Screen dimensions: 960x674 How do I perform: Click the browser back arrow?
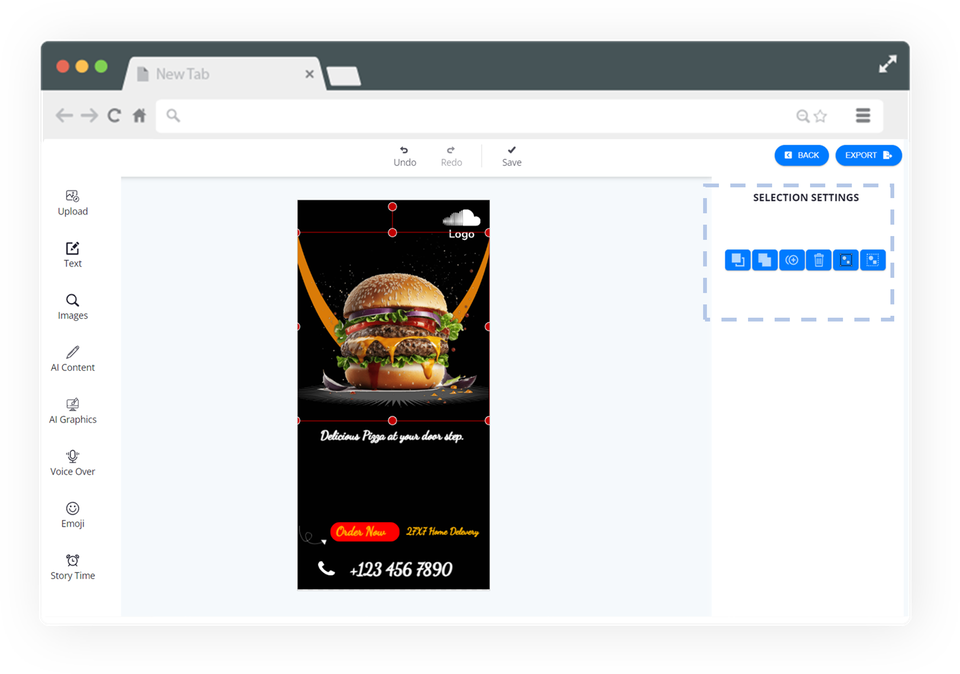click(x=64, y=115)
